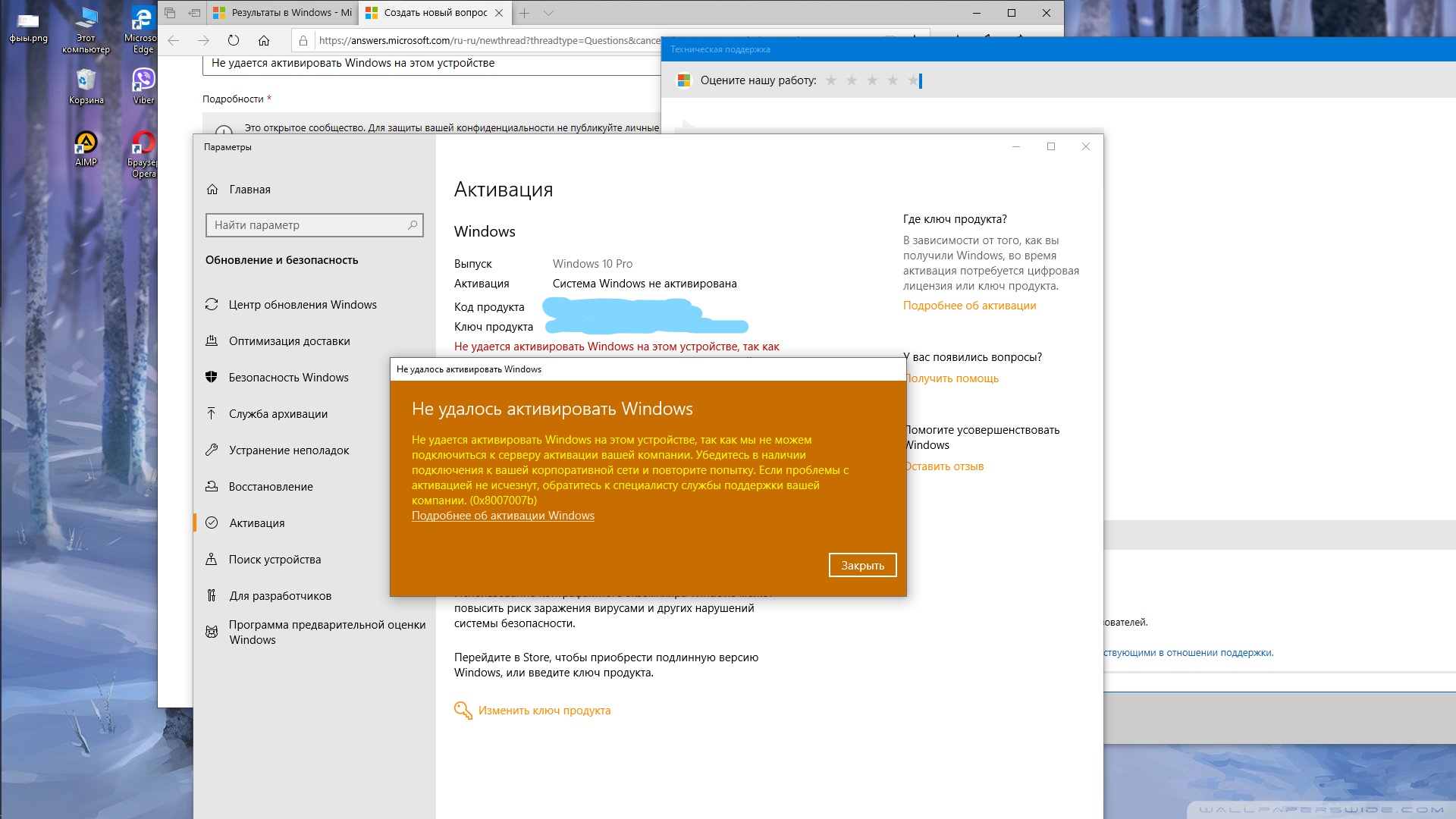
Task: Click the key icon beside Изменить ключ продукта
Action: [x=463, y=710]
